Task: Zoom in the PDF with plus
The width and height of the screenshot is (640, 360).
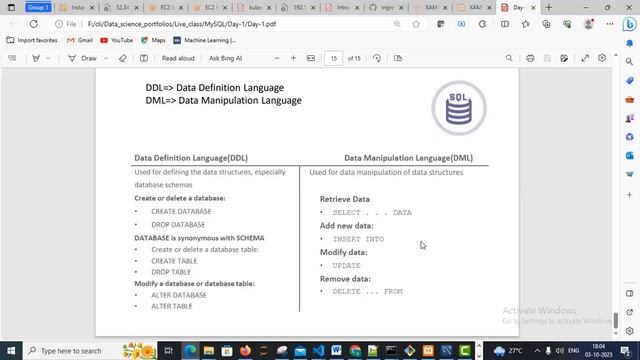Action: pyautogui.click(x=293, y=58)
